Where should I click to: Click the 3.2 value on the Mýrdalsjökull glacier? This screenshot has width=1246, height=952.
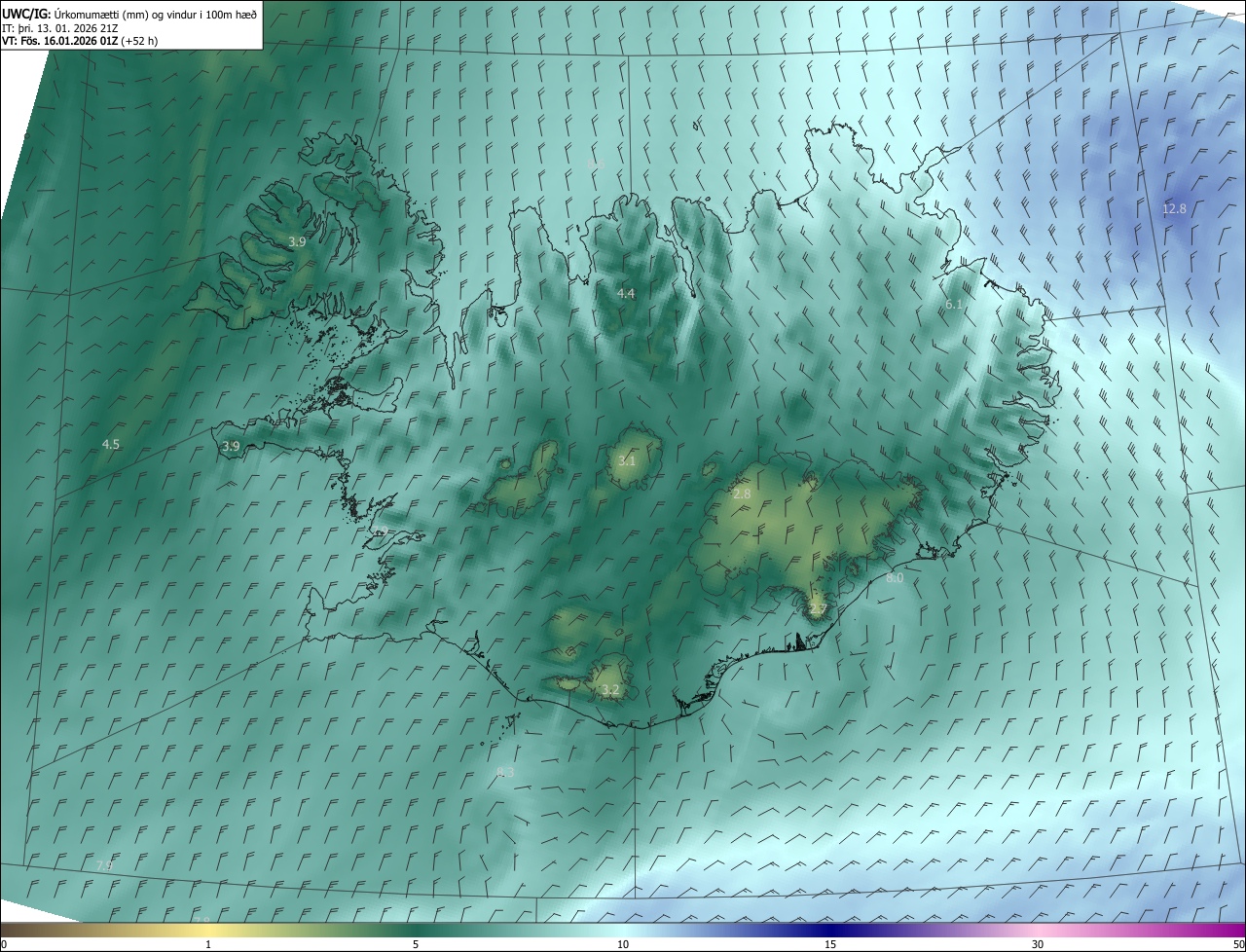610,690
